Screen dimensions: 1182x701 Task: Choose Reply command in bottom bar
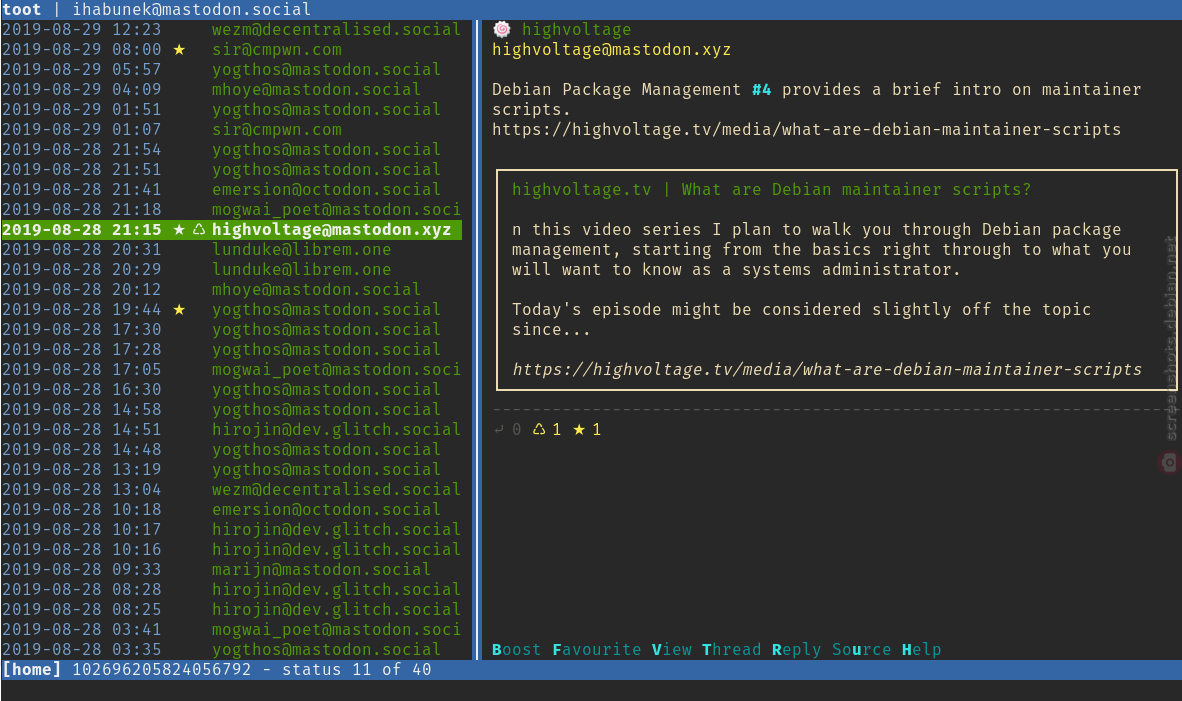pos(796,650)
